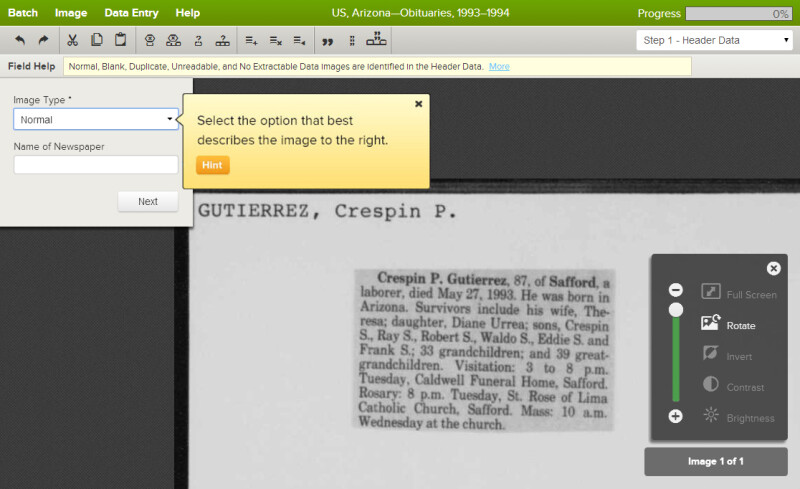The width and height of the screenshot is (800, 489).
Task: Click the vertical dotted ditto icon
Action: pyautogui.click(x=352, y=41)
